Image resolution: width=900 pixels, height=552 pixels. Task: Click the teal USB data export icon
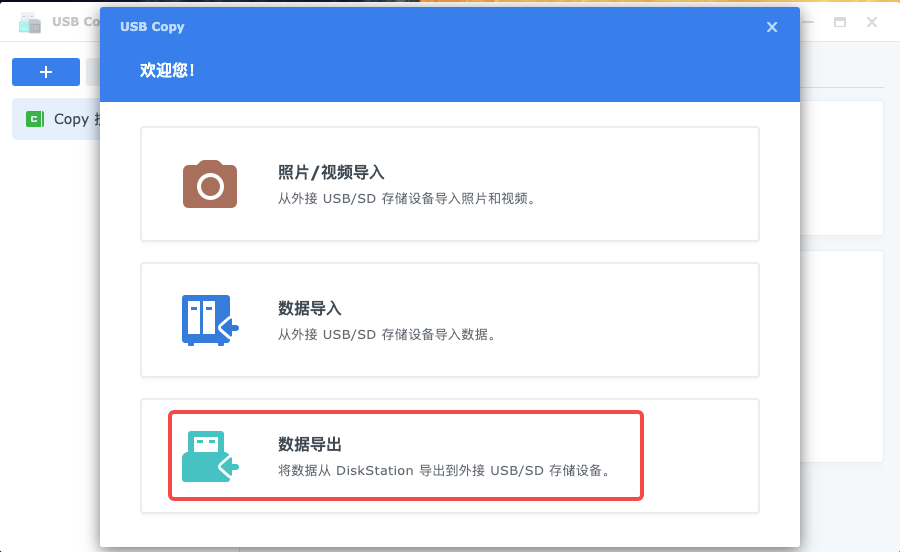point(210,456)
